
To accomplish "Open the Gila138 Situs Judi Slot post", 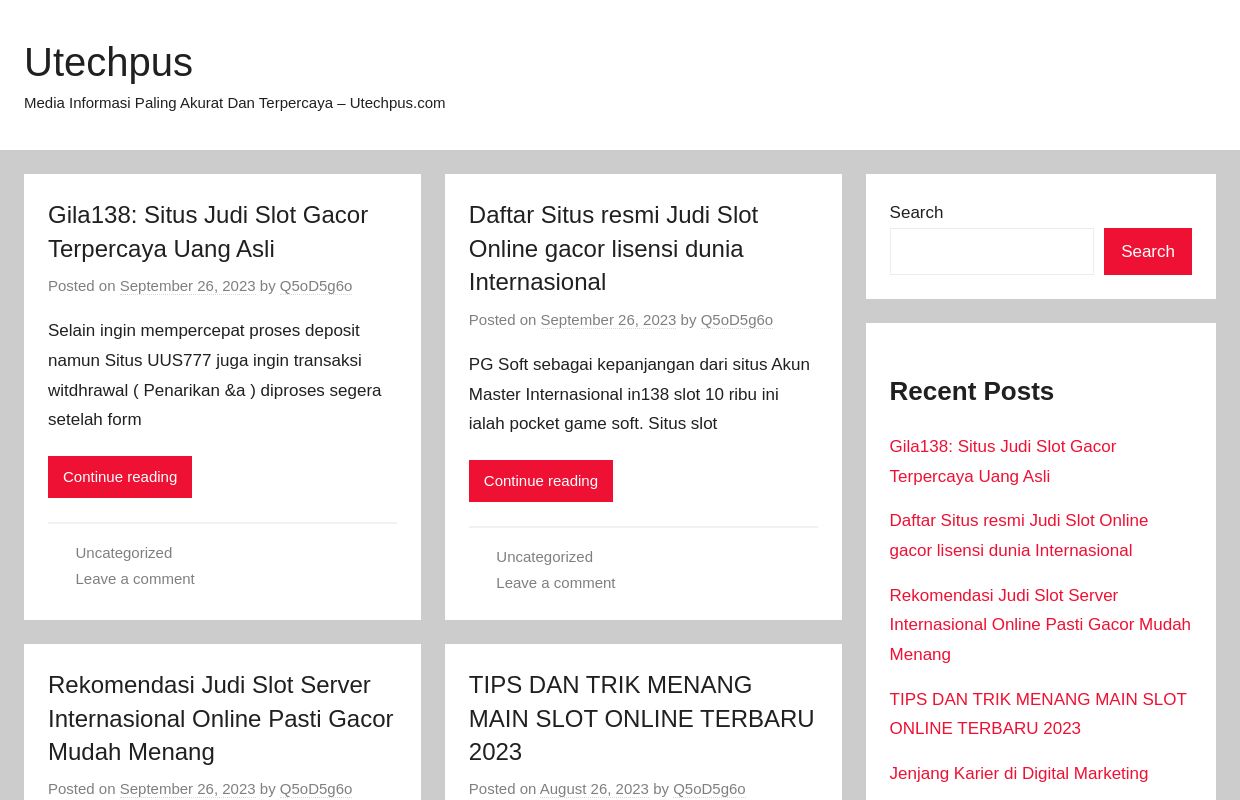I will coord(208,231).
